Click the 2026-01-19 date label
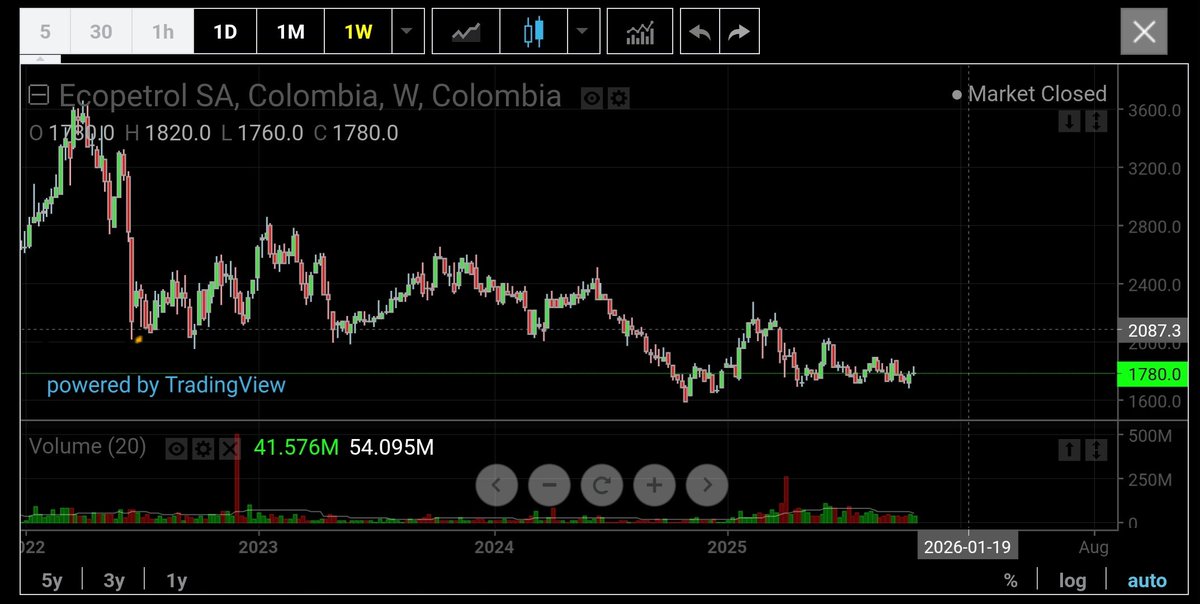 tap(968, 547)
